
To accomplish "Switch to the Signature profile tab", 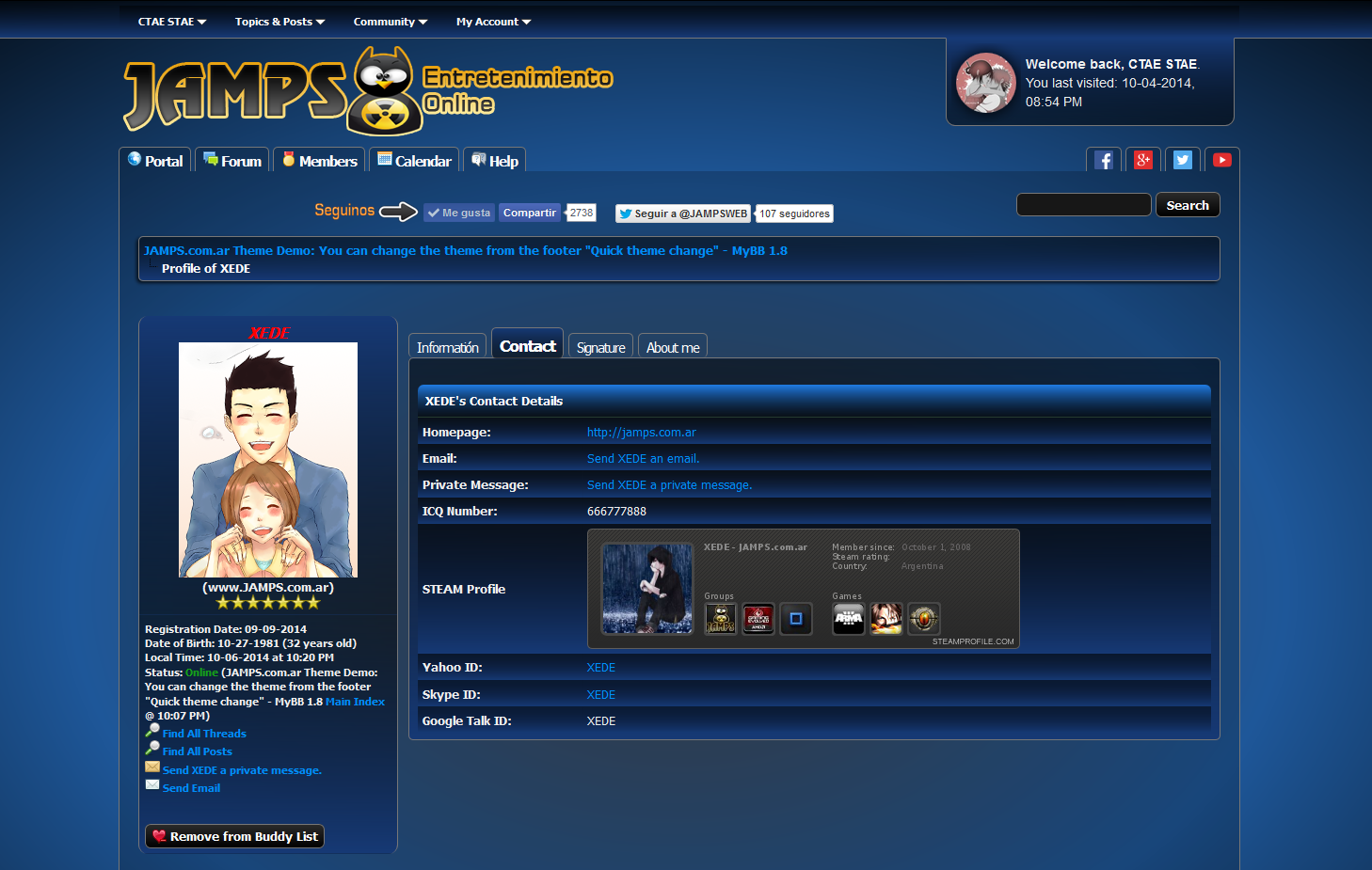I will point(601,347).
